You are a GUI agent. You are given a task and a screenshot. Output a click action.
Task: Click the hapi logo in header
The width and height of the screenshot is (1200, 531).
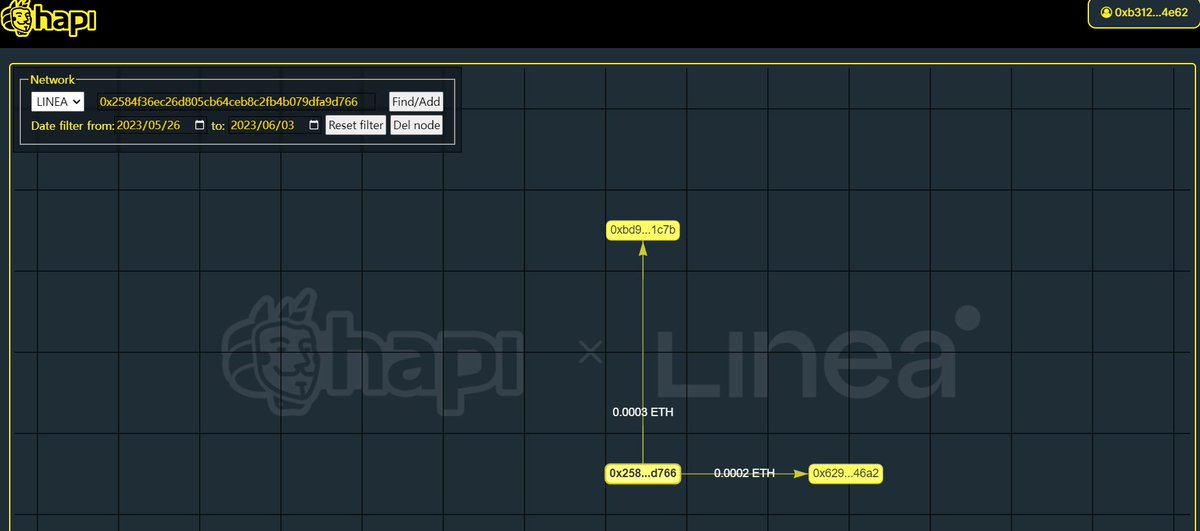(x=48, y=19)
